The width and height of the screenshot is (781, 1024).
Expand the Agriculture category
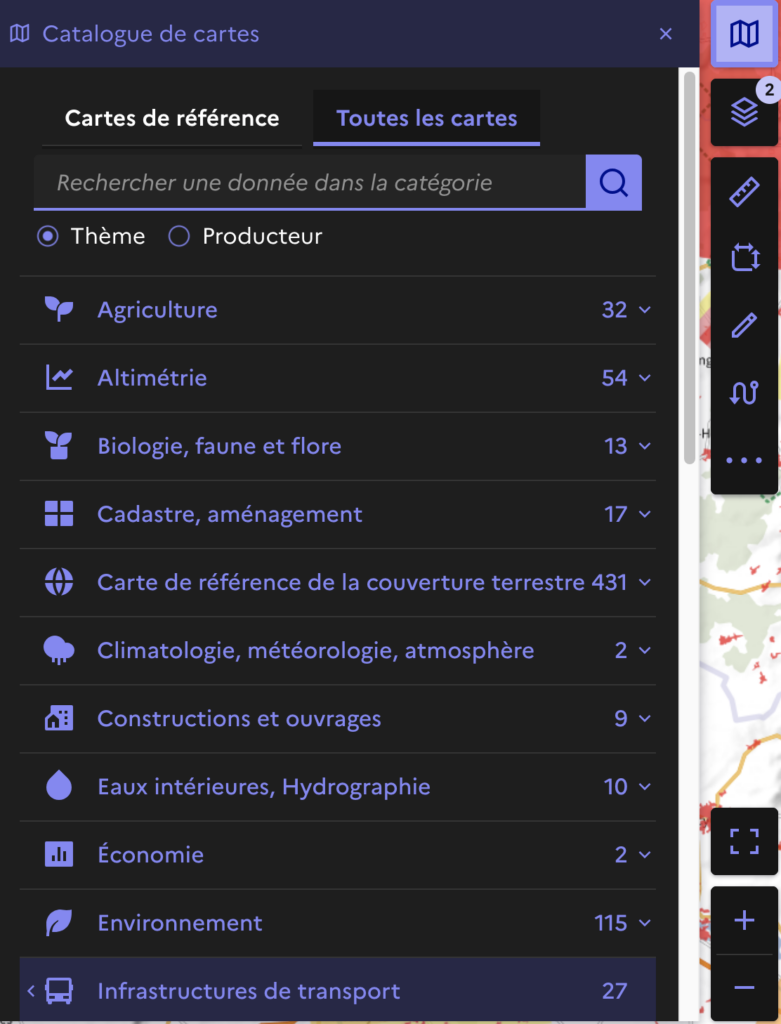click(x=338, y=310)
